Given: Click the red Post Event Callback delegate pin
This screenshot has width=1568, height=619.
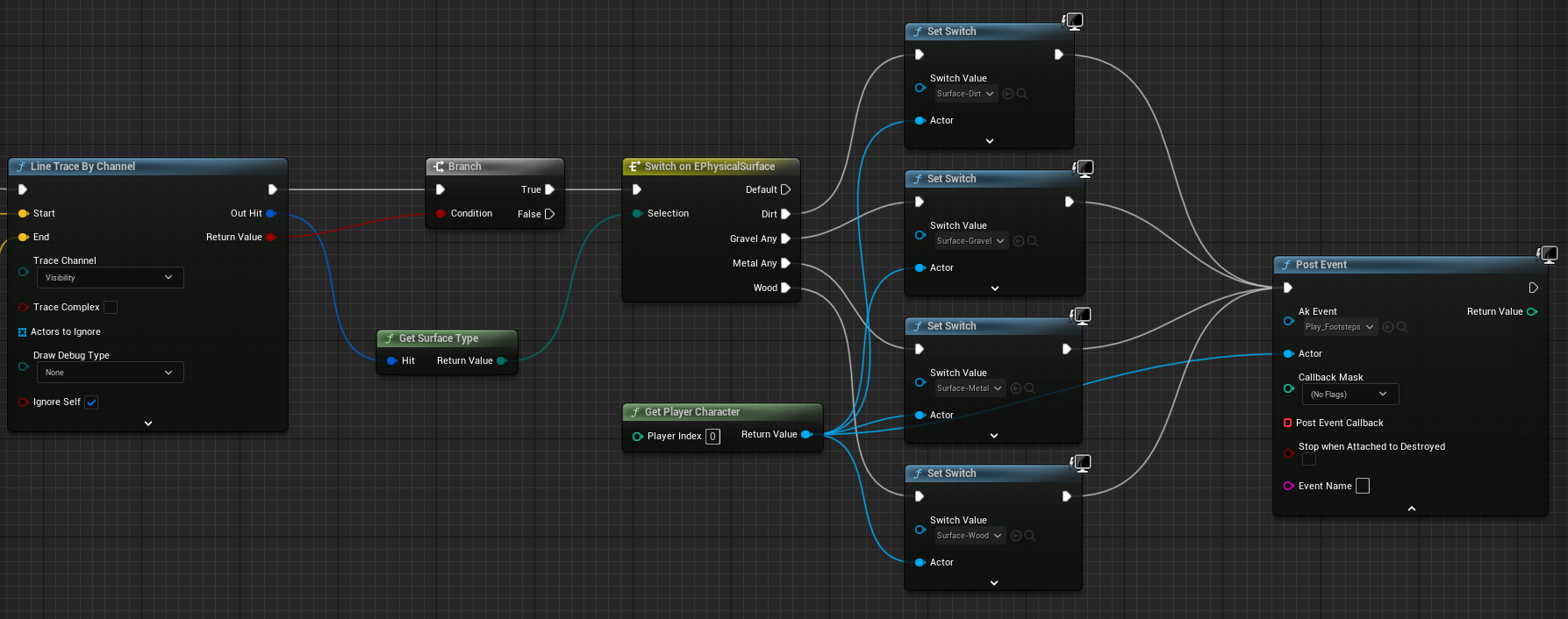Looking at the screenshot, I should click(x=1287, y=423).
